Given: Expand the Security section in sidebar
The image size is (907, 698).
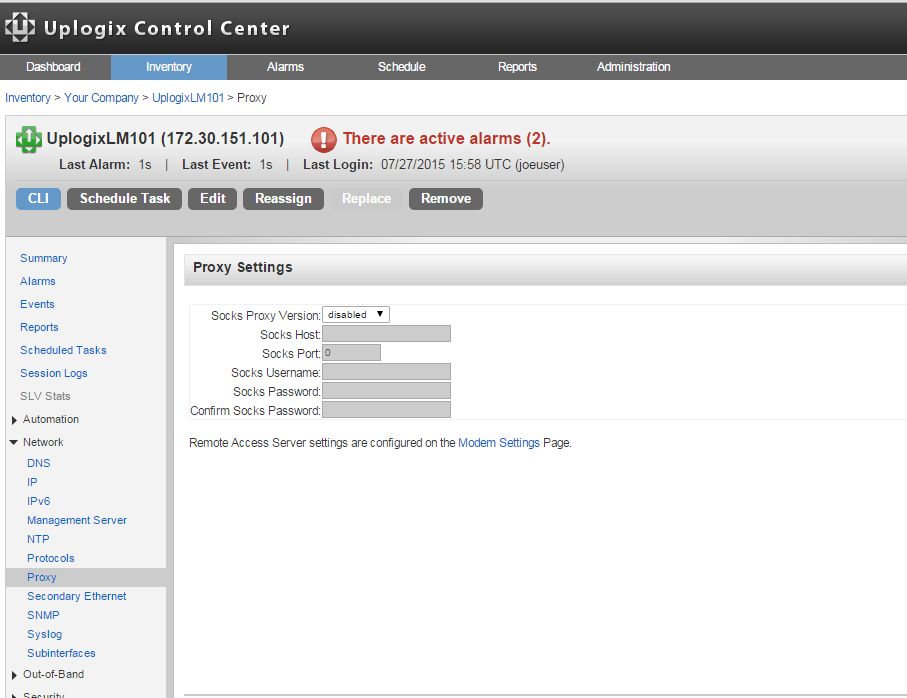Looking at the screenshot, I should click(x=14, y=695).
